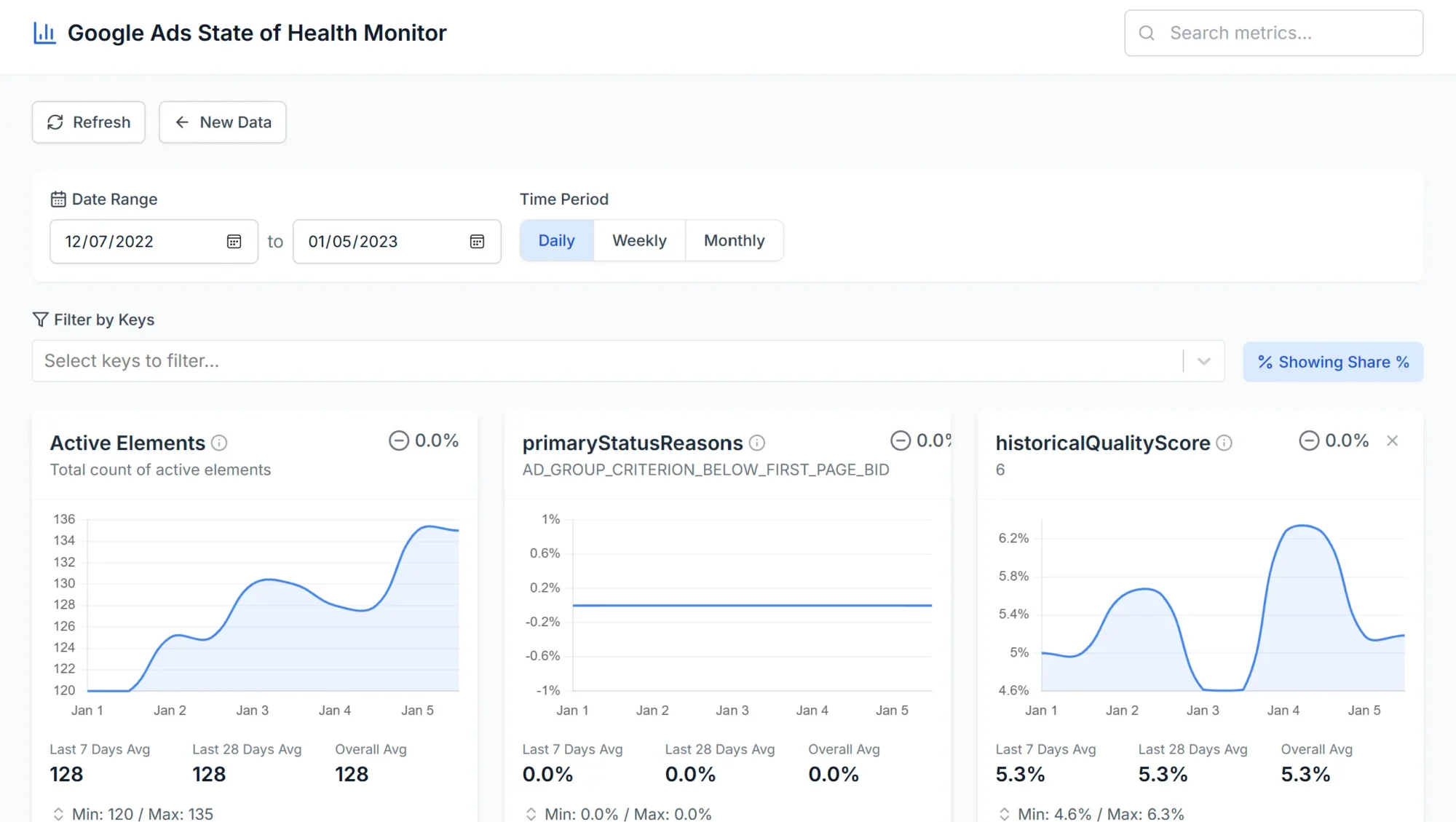Click the New Data button

[x=223, y=122]
